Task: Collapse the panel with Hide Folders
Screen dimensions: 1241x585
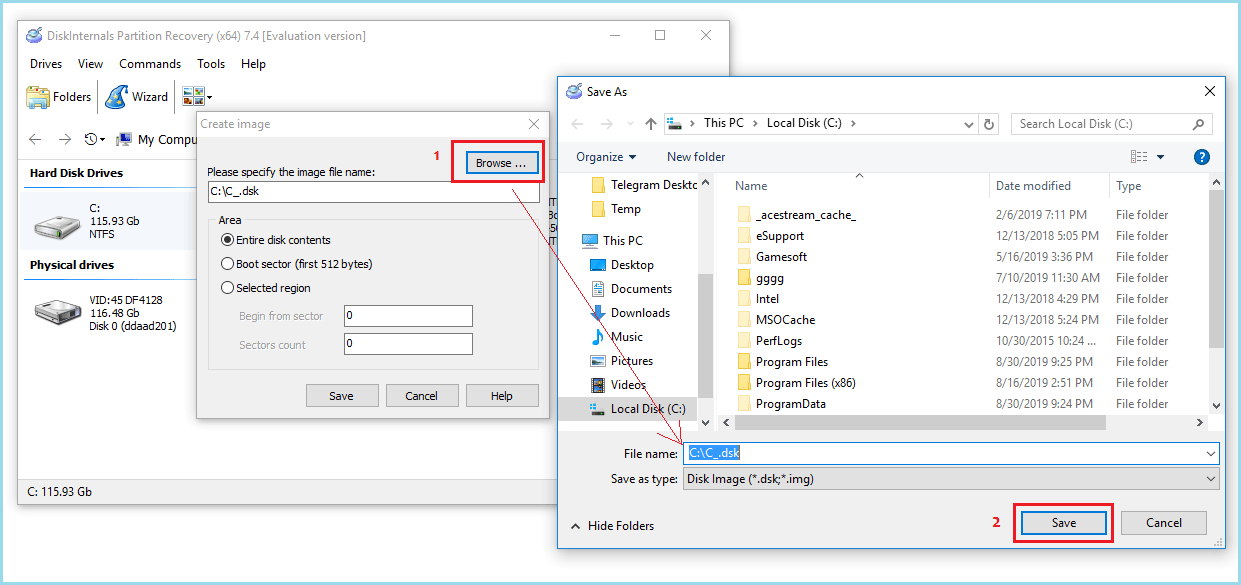Action: click(611, 525)
